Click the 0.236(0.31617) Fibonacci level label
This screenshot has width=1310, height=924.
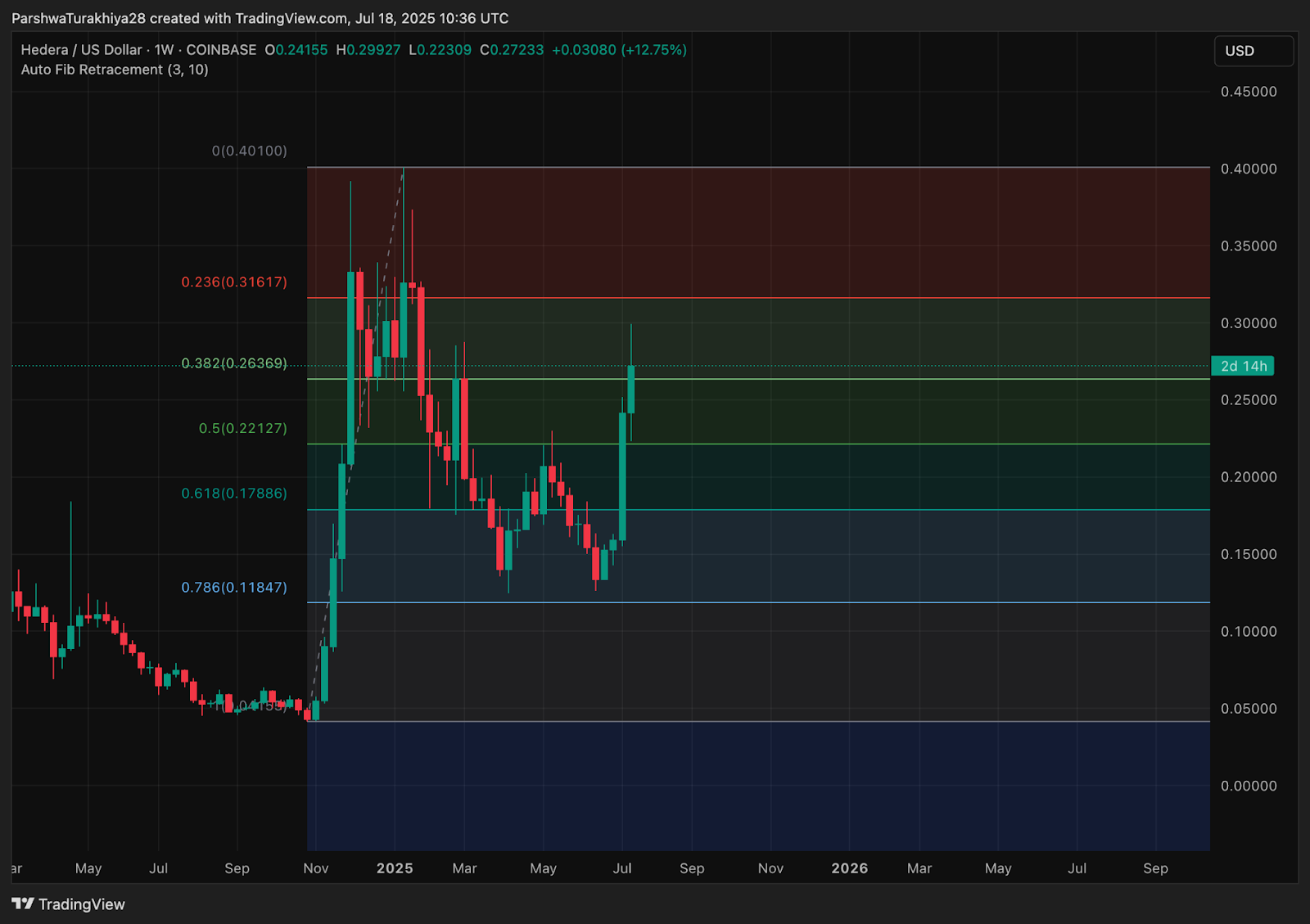234,282
